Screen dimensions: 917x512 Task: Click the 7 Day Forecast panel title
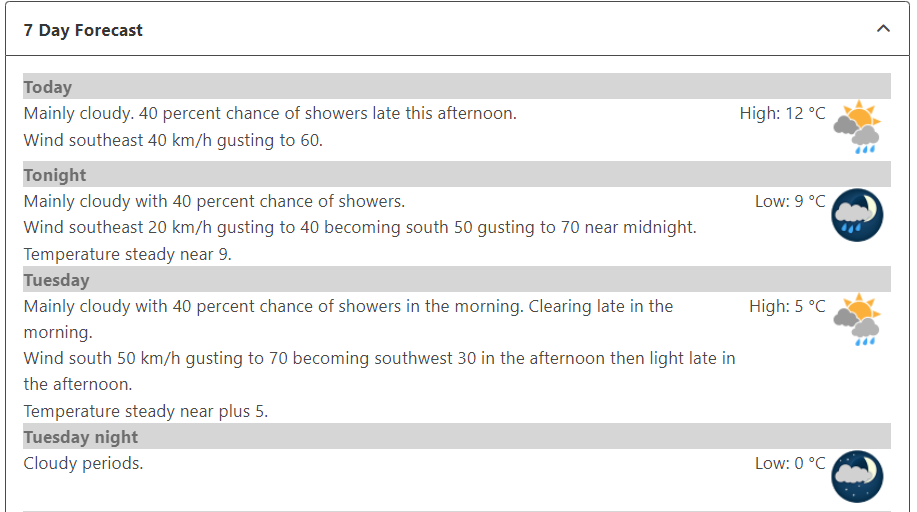(83, 30)
